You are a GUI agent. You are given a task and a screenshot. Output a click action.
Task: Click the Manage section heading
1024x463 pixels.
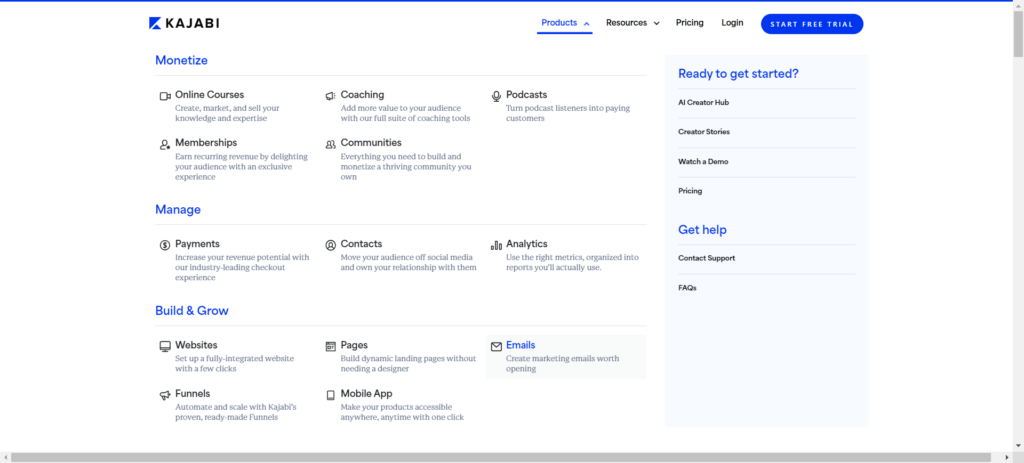click(178, 210)
